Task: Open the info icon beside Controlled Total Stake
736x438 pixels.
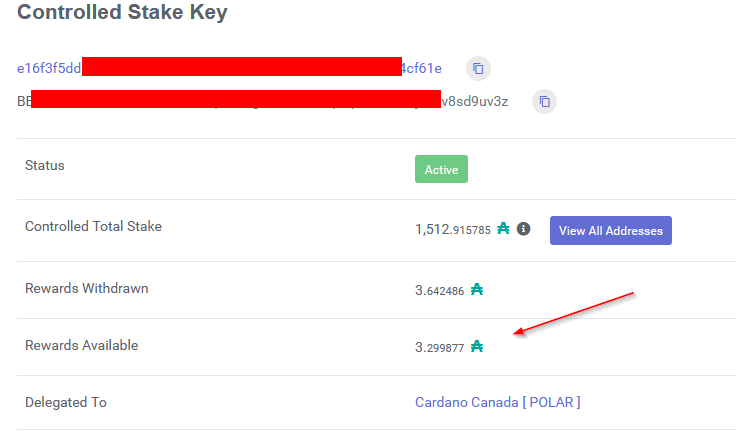Action: pyautogui.click(x=523, y=229)
